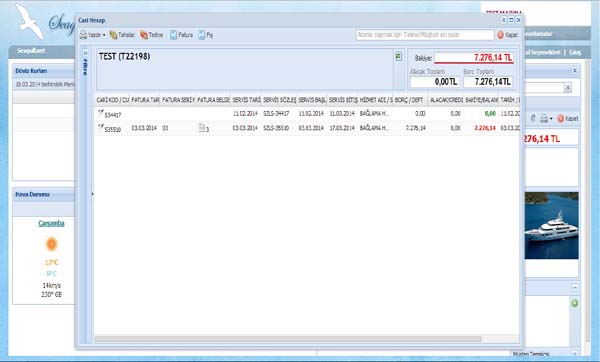This screenshot has height=362, width=600.
Task: Click the Seagull bird logo
Action: pos(30,21)
